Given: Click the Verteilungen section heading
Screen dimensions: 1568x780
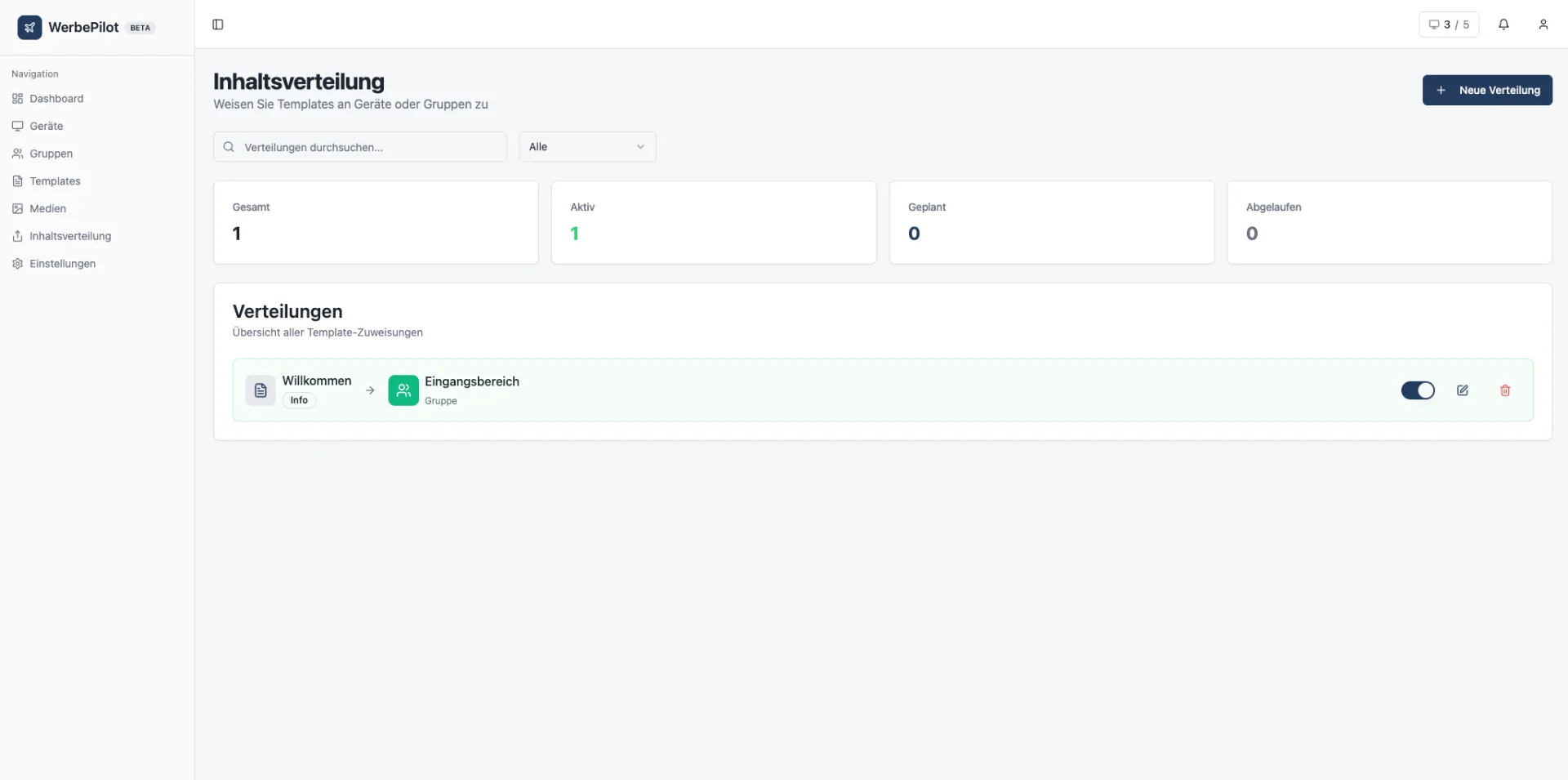Looking at the screenshot, I should coord(287,311).
